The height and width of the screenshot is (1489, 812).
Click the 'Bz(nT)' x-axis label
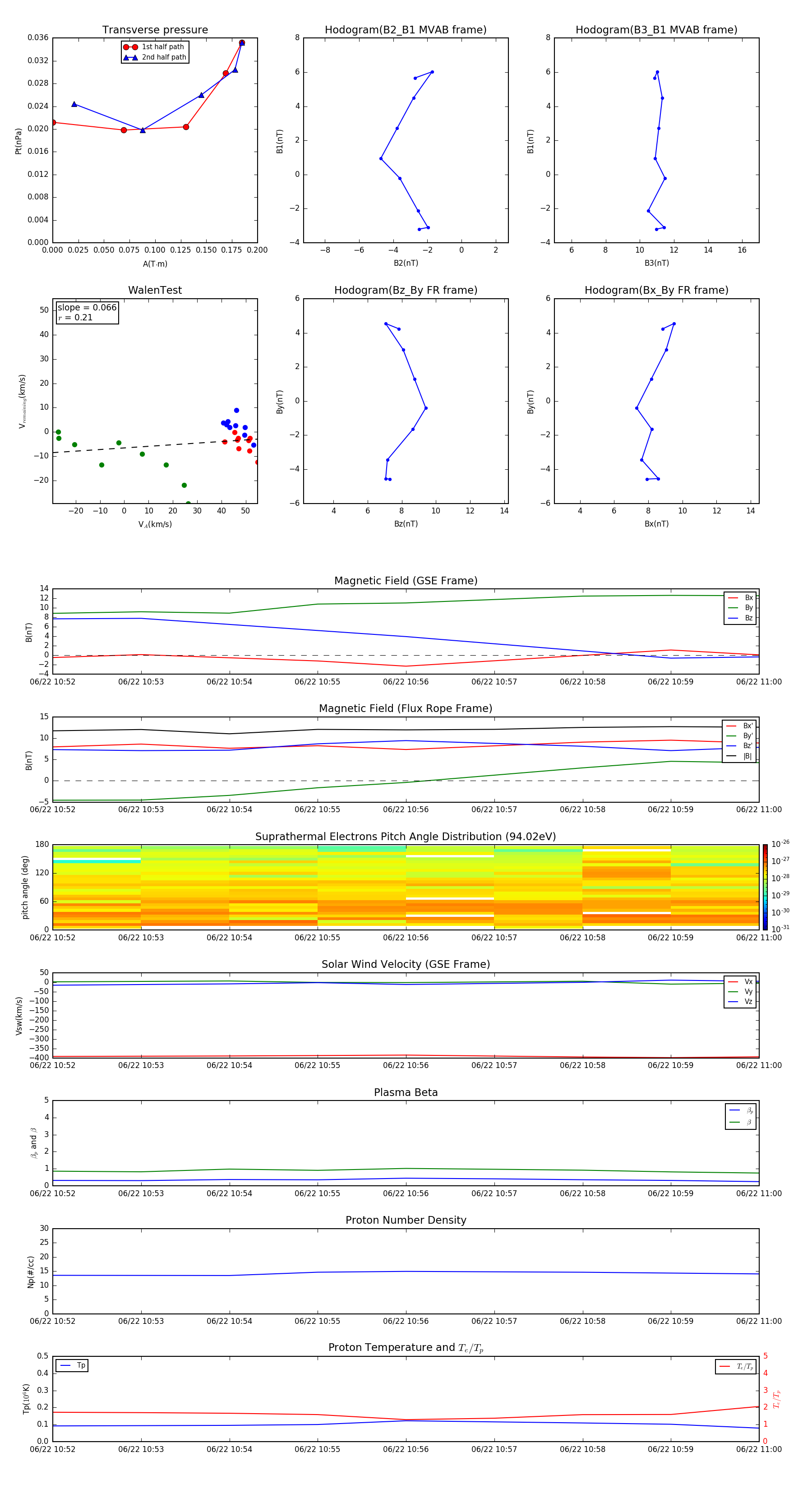pyautogui.click(x=406, y=524)
